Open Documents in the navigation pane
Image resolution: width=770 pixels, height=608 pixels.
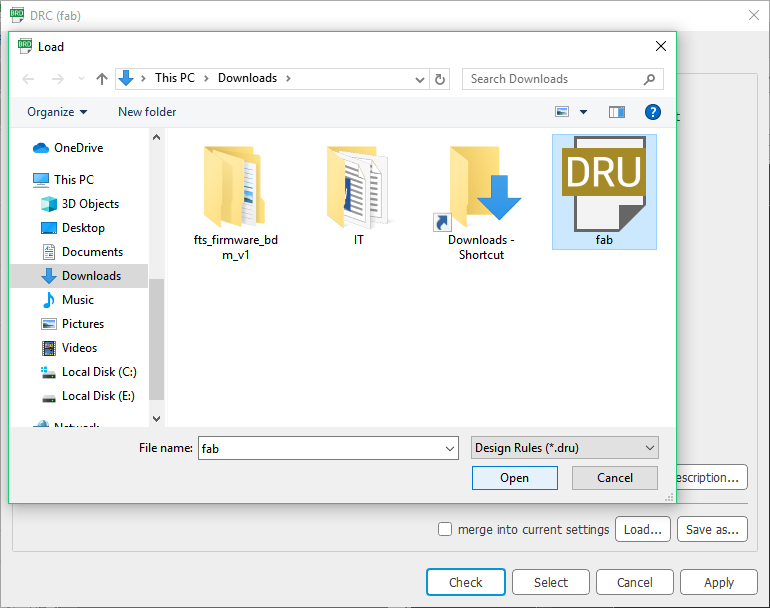pyautogui.click(x=82, y=252)
